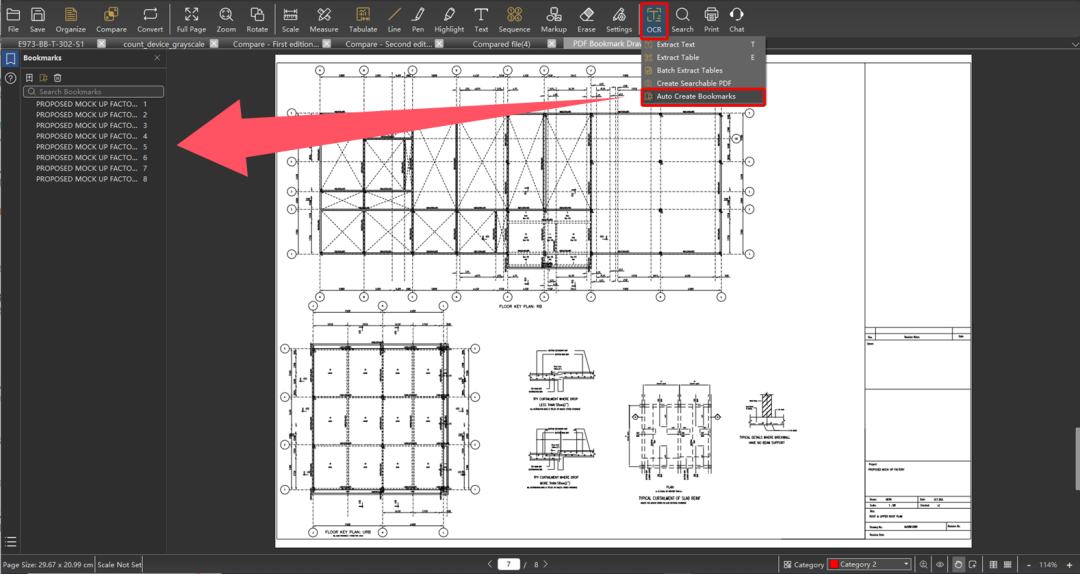Toggle the Bookmarks sidebar panel icon
Viewport: 1080px width, 574px height.
[10, 59]
